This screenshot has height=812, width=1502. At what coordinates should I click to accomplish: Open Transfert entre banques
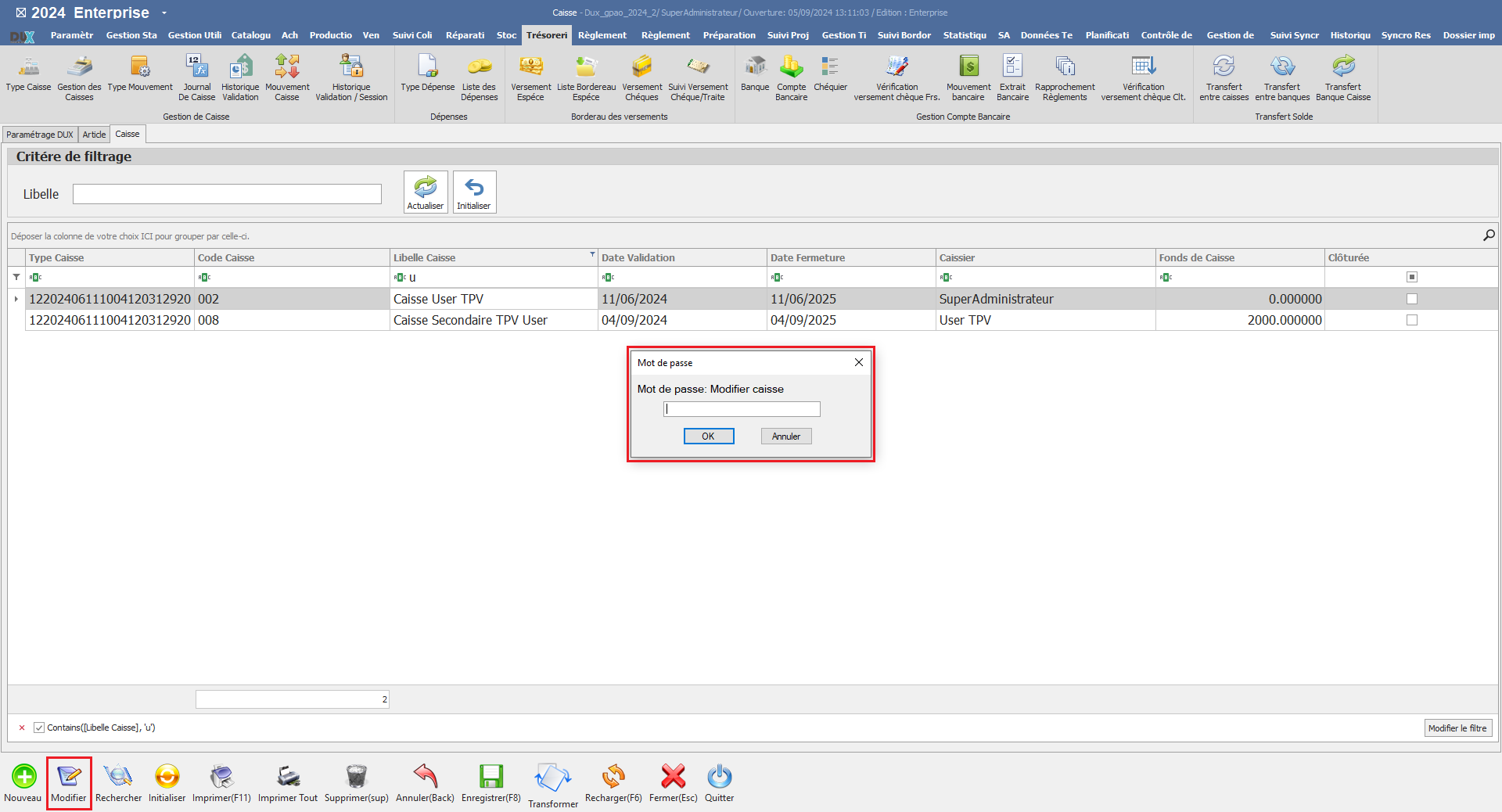pos(1282,77)
